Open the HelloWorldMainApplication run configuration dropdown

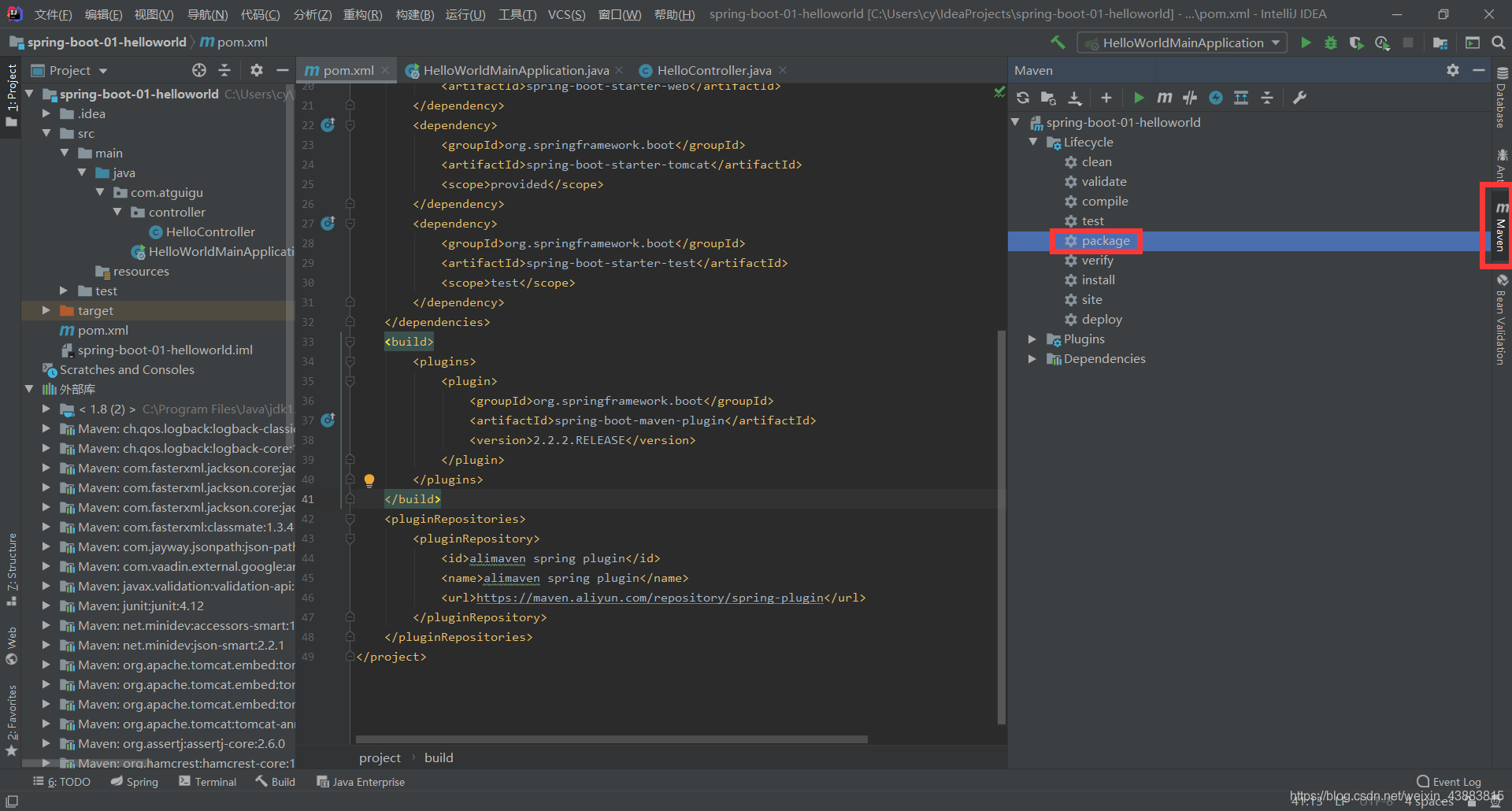click(x=1183, y=43)
